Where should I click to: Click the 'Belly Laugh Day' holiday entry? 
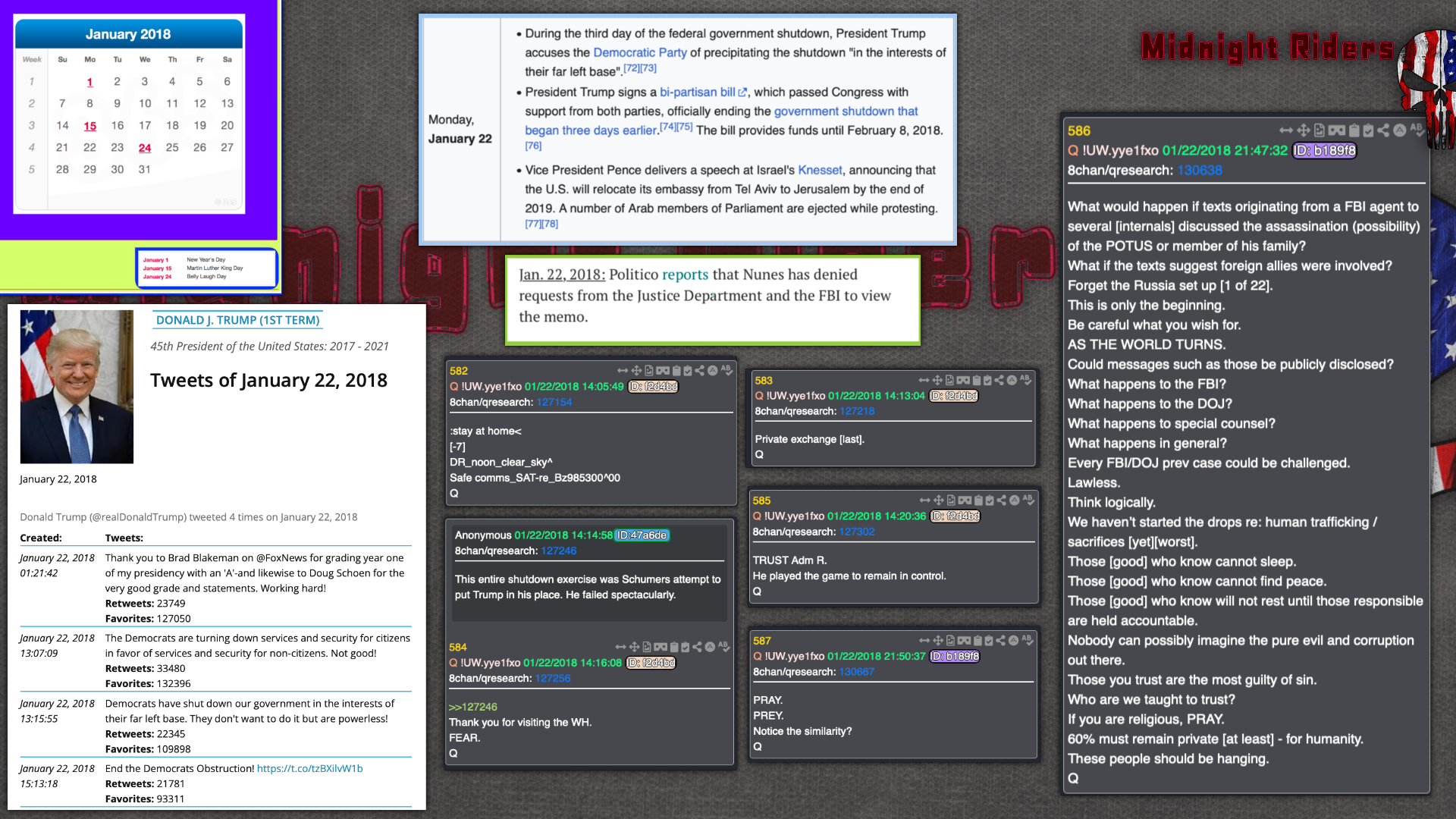tap(206, 277)
